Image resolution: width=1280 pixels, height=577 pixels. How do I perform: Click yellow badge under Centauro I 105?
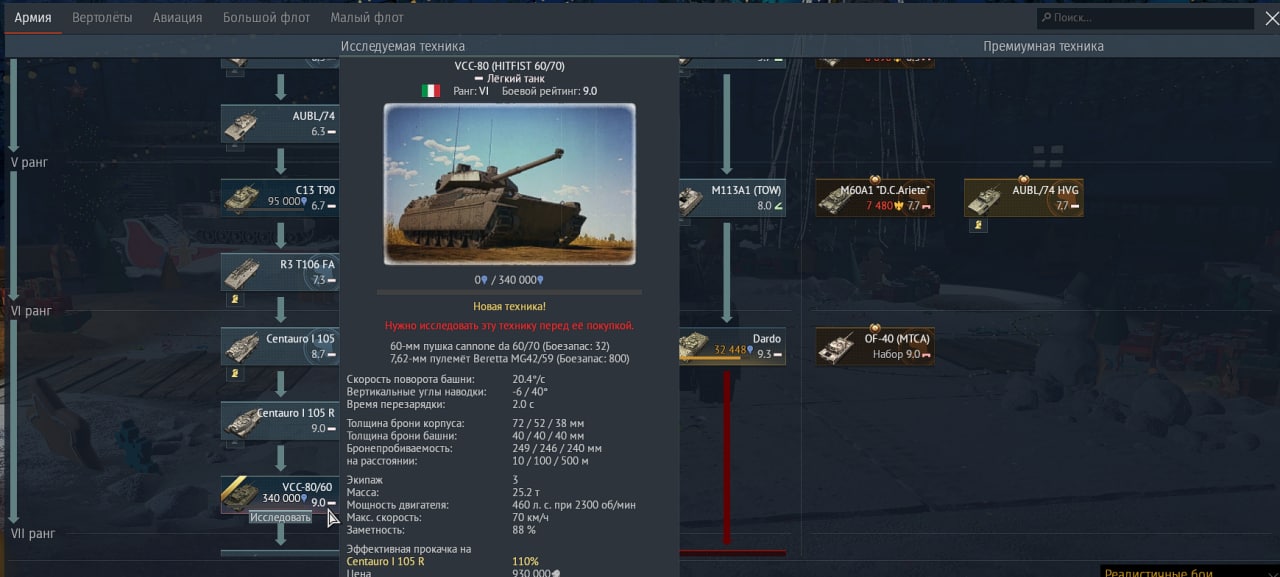pos(235,373)
